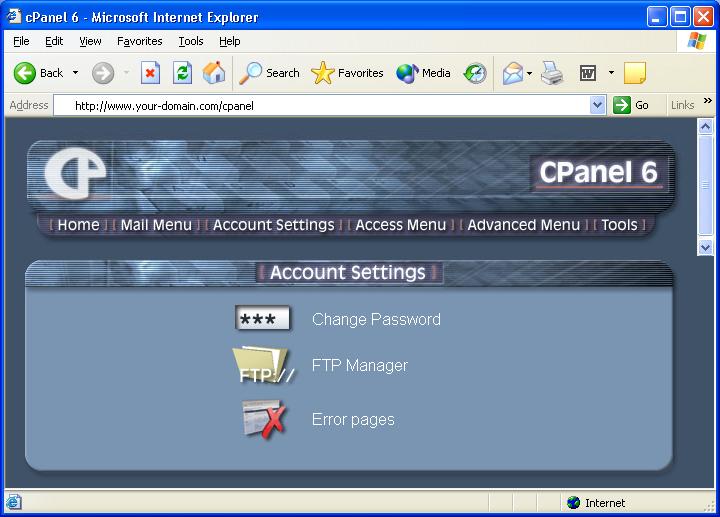
Task: Expand the Forward button history dropdown arrow
Action: (x=126, y=73)
